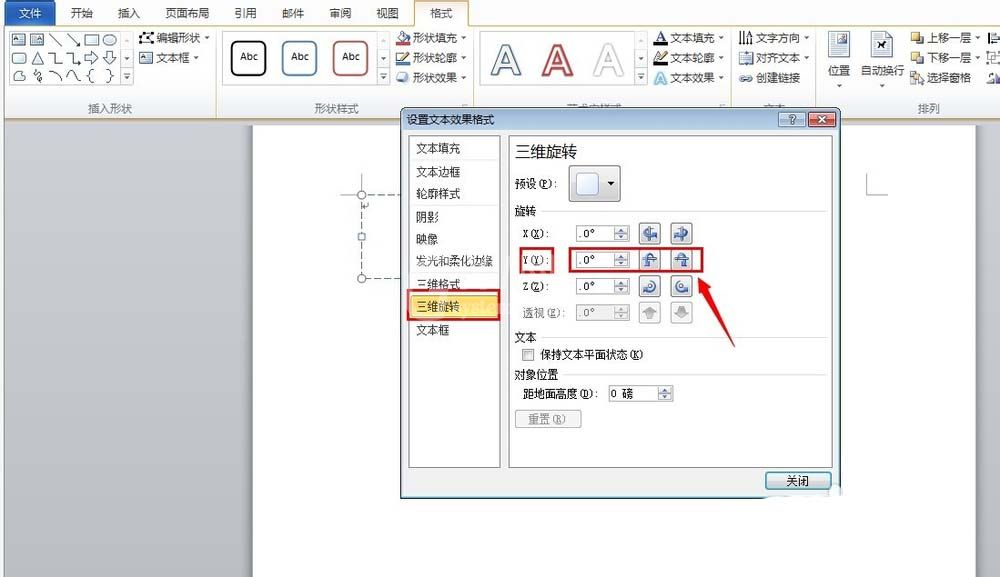
Task: Choose the Rounded Rectangle shape
Action: 19,58
